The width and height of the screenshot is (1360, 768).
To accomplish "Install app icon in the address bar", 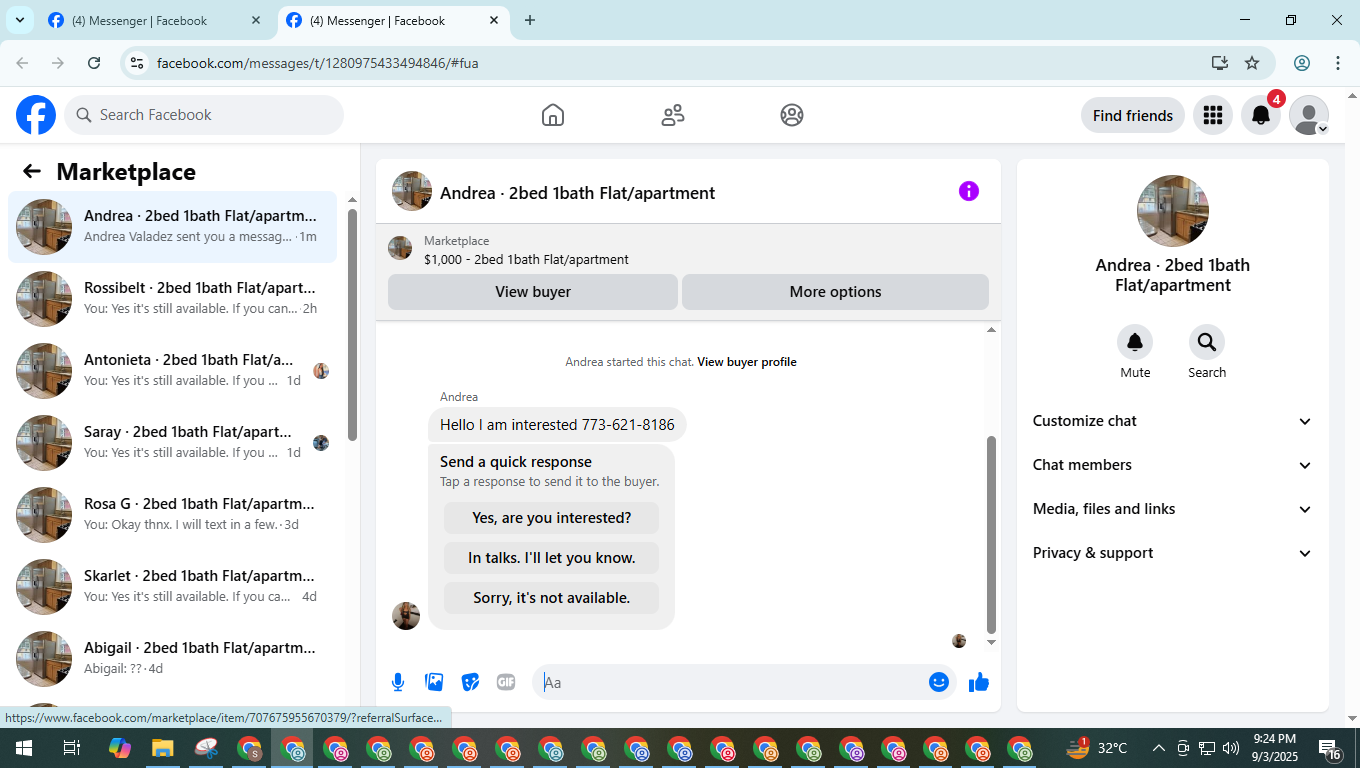I will click(x=1219, y=63).
